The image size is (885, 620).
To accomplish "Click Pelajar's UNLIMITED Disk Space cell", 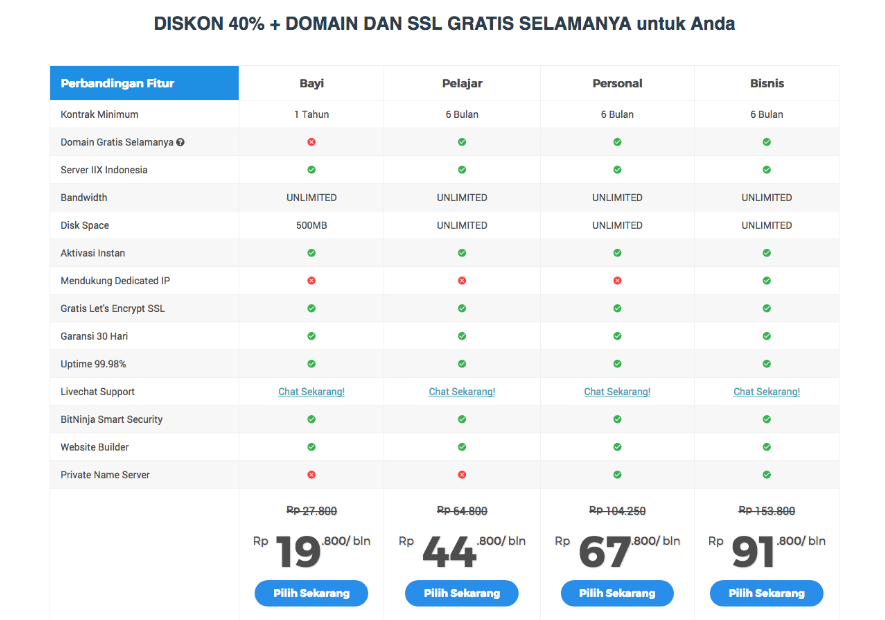I will point(462,225).
